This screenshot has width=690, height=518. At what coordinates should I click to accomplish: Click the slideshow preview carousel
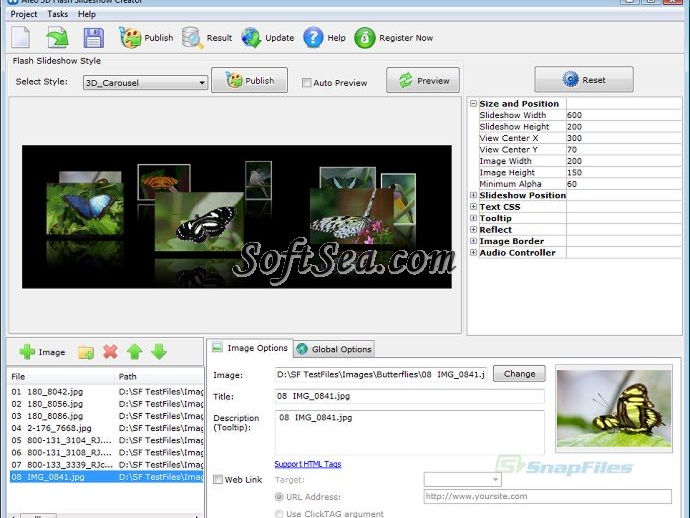(237, 217)
